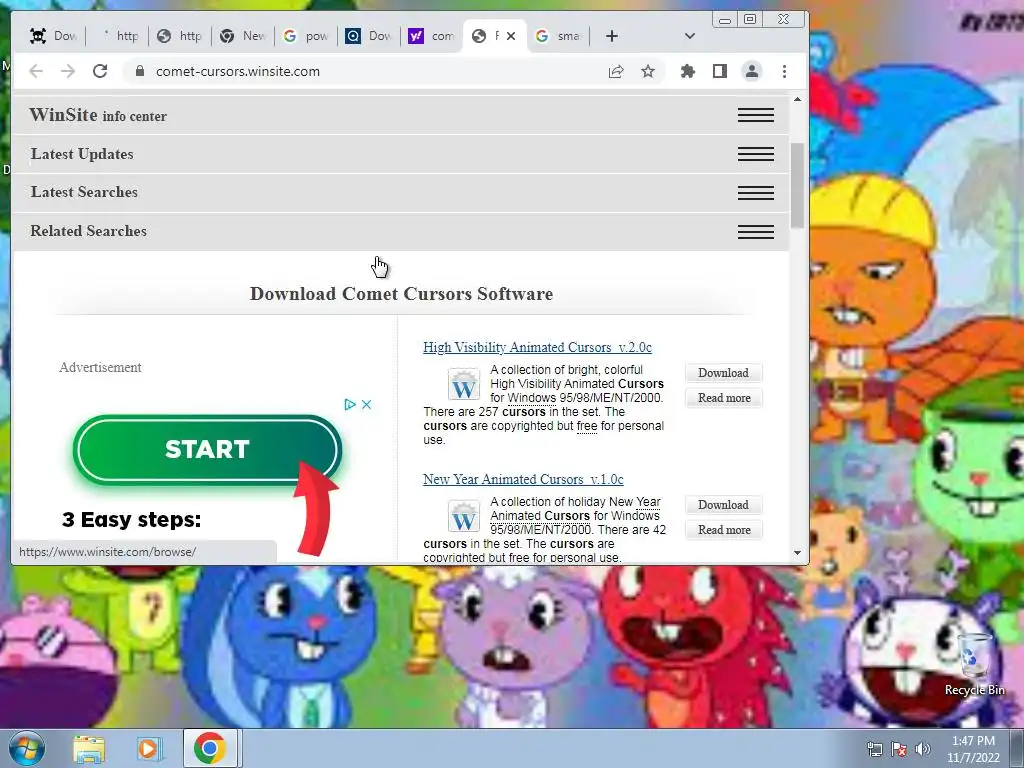
Task: Expand the WinSite info center hamburger menu
Action: [756, 116]
